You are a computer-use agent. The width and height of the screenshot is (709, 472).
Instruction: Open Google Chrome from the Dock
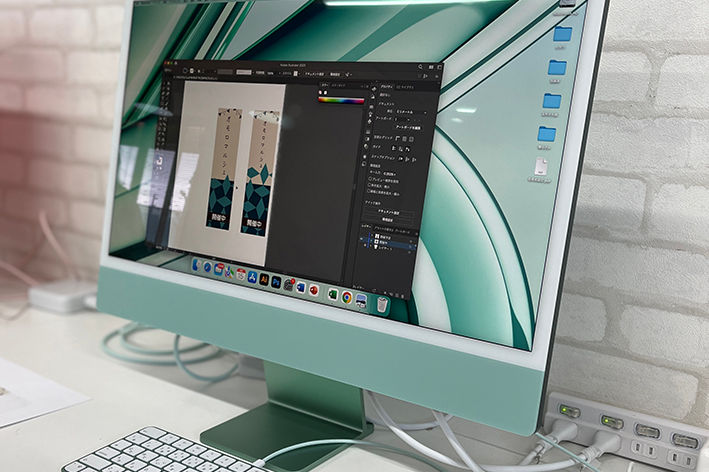coord(347,297)
